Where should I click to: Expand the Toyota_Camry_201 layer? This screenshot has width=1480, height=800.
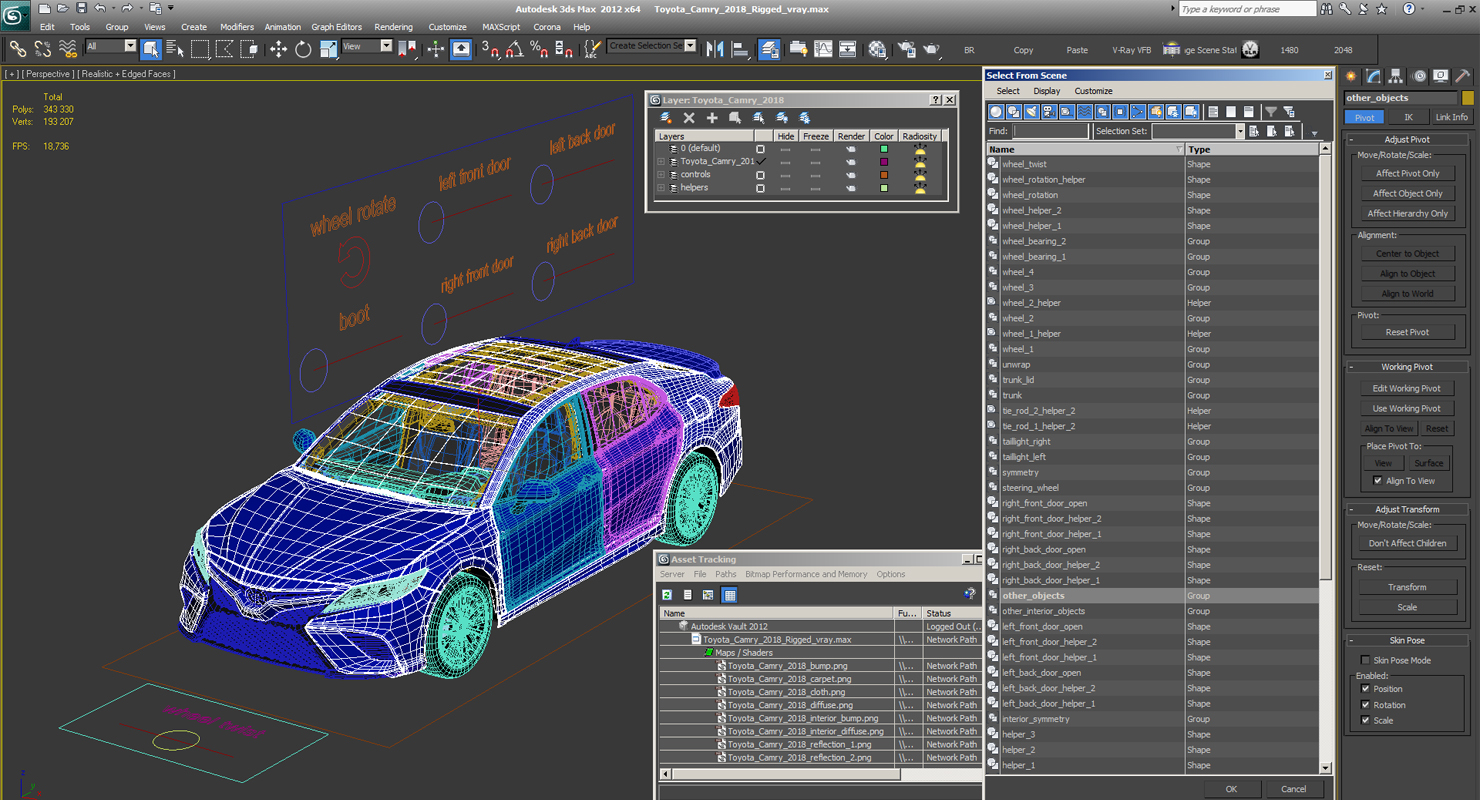(x=660, y=162)
